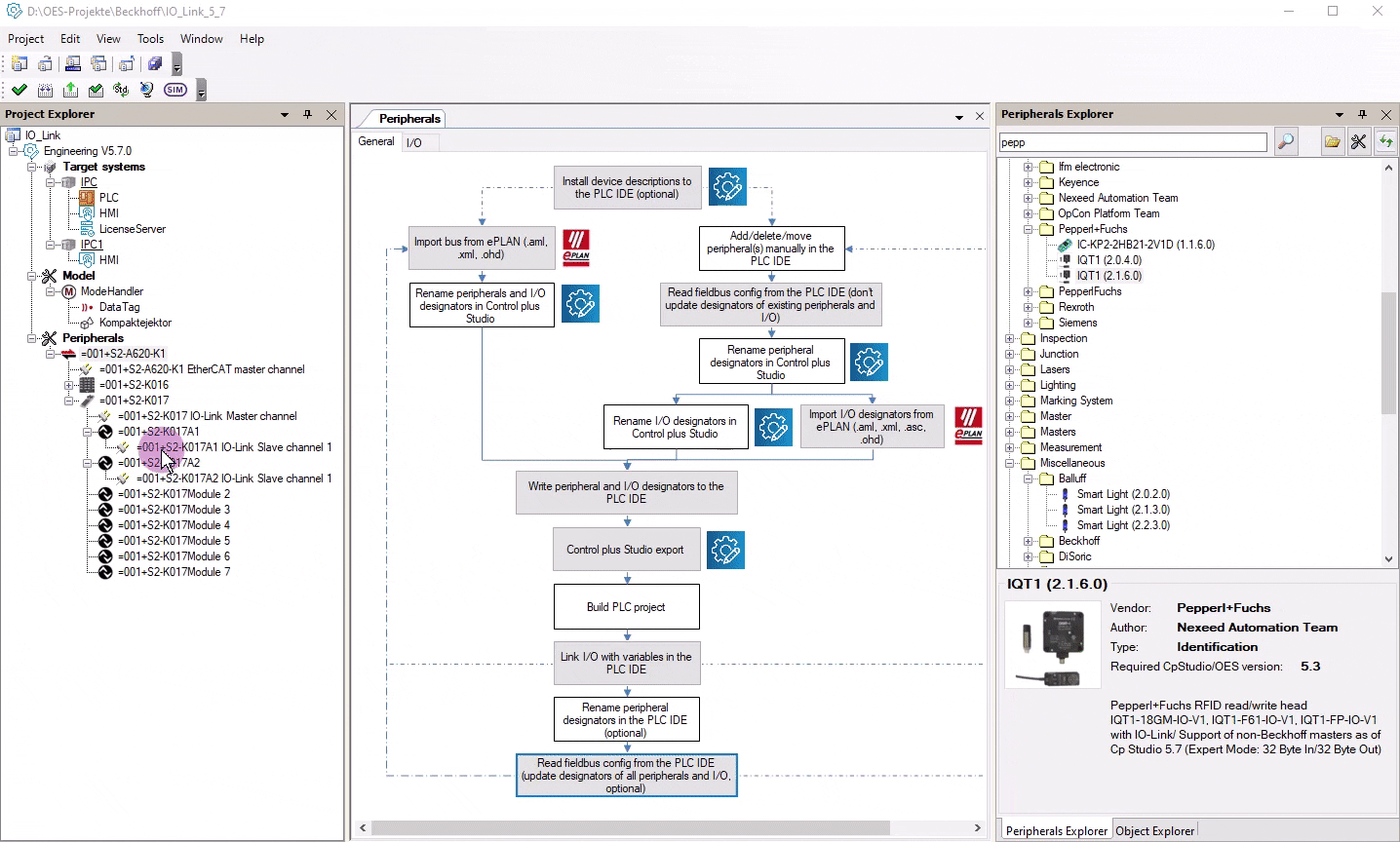Toggle the SIM simulation mode button
1400x842 pixels.
click(175, 90)
